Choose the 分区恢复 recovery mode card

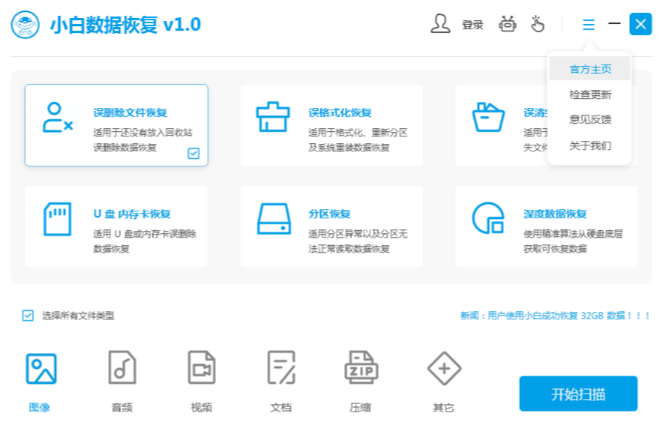point(331,226)
